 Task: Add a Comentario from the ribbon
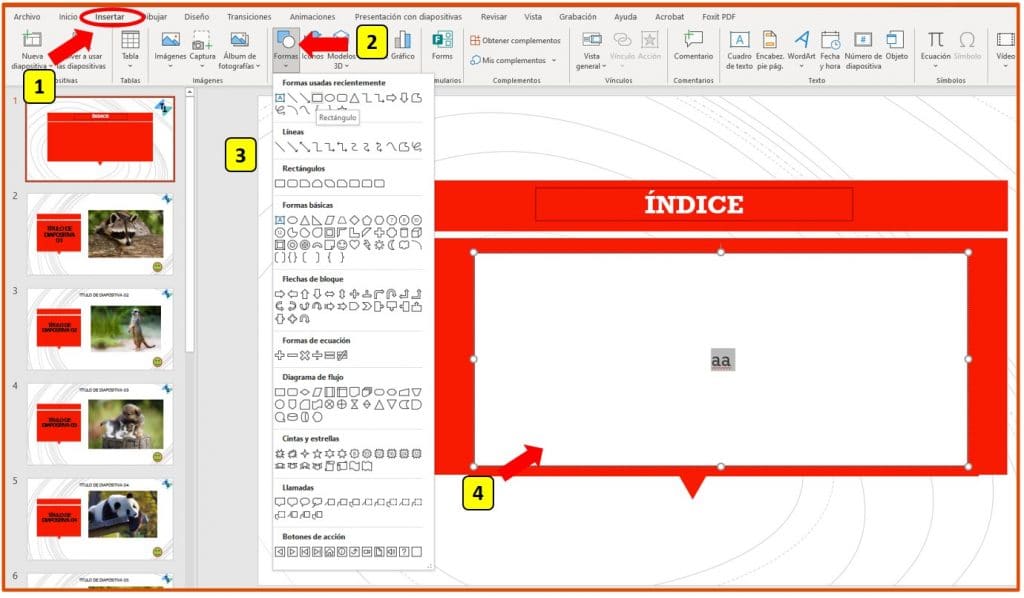pyautogui.click(x=693, y=40)
